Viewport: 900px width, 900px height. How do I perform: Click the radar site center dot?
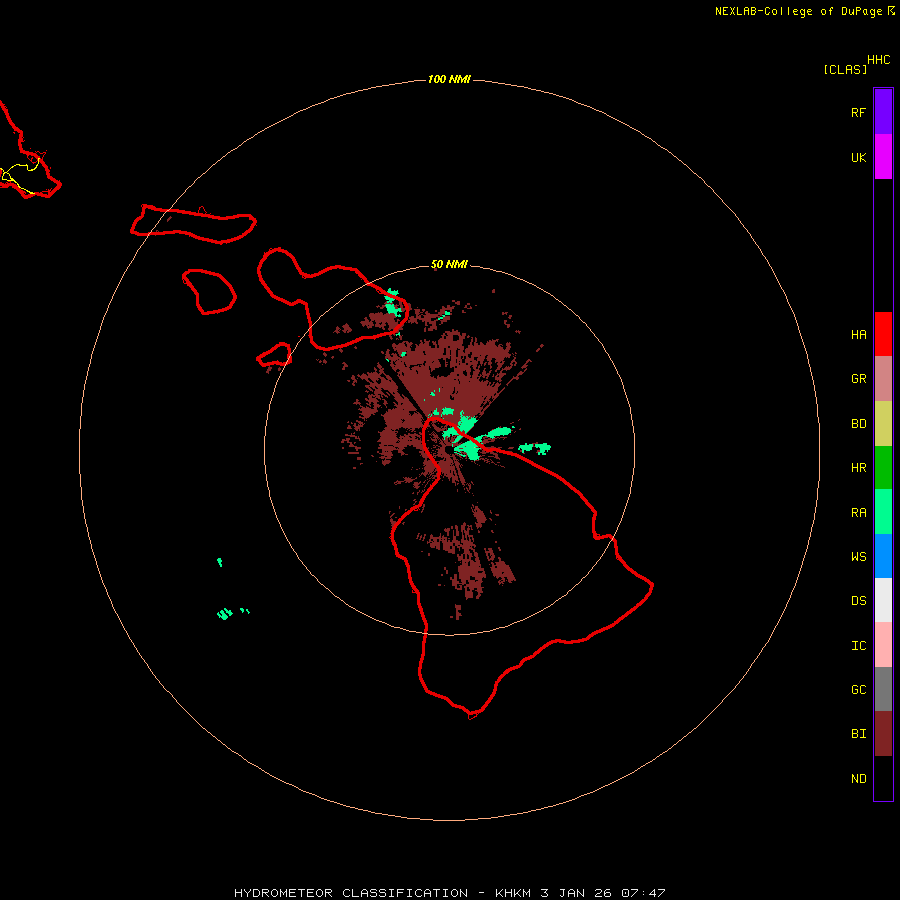[x=449, y=451]
